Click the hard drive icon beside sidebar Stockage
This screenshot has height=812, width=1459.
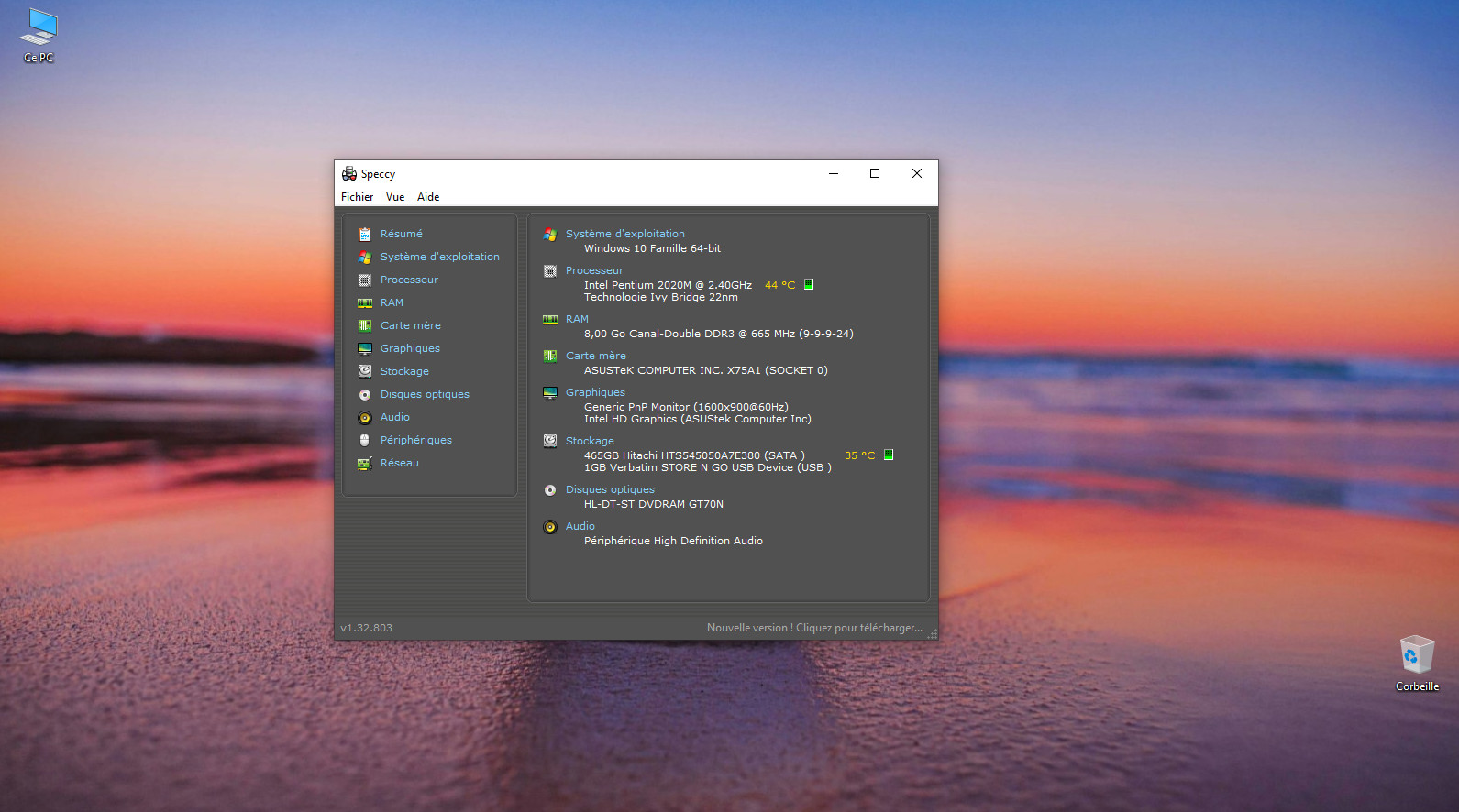pos(365,371)
